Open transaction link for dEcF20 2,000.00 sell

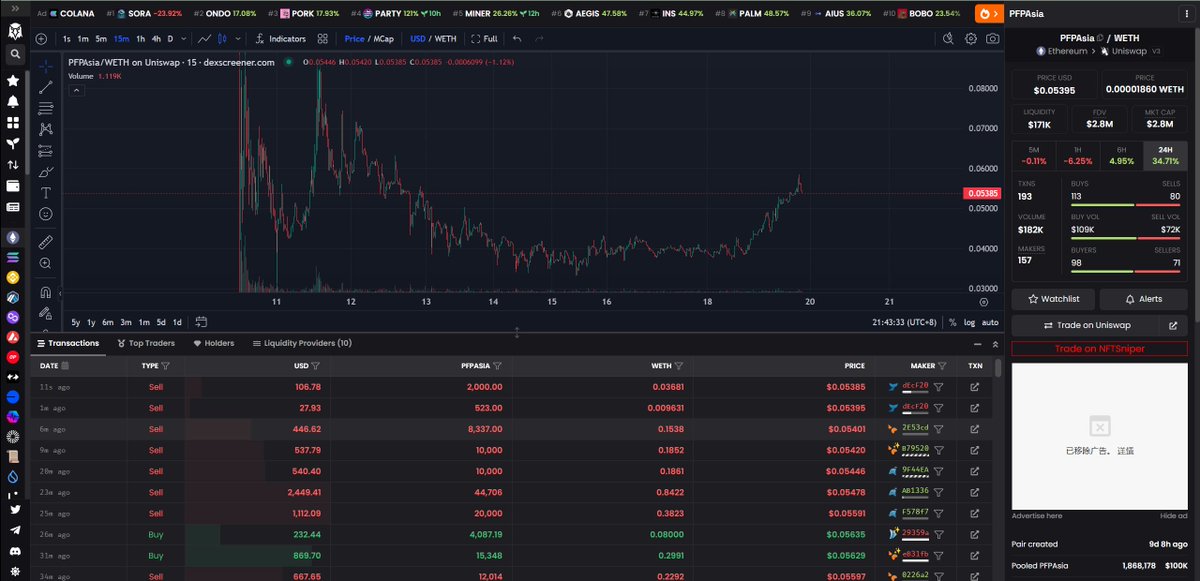pos(975,386)
